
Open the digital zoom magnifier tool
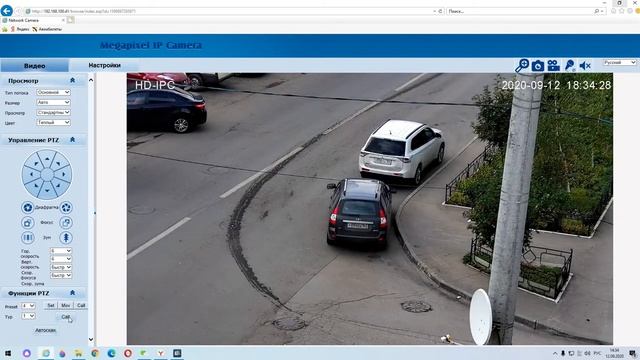pos(522,65)
